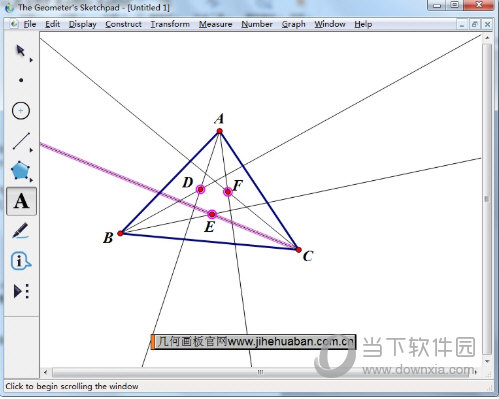The width and height of the screenshot is (499, 399).
Task: Click the vertical scrollbar down arrow
Action: (x=487, y=361)
